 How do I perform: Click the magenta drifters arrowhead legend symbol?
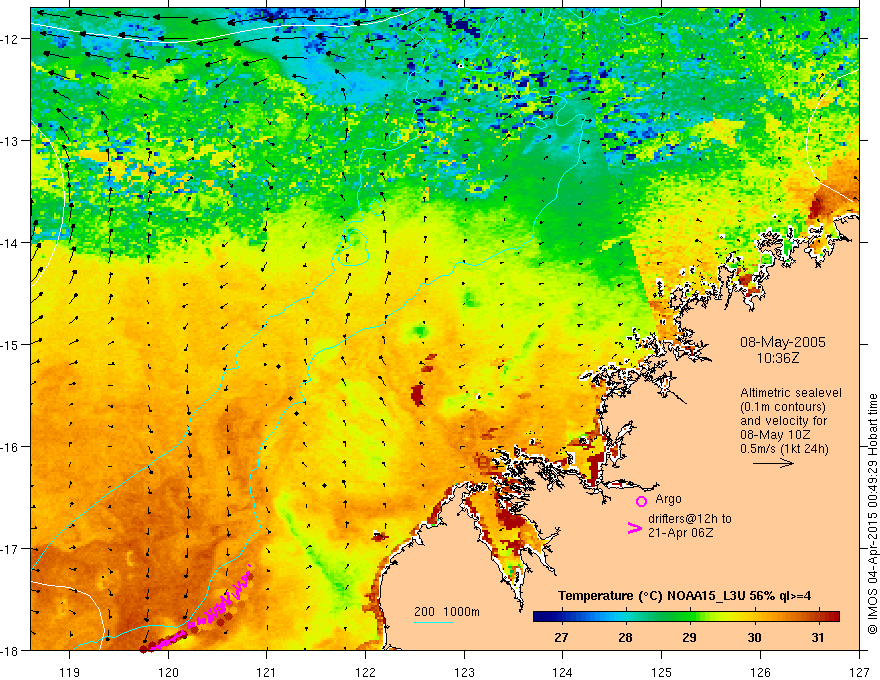[x=634, y=528]
